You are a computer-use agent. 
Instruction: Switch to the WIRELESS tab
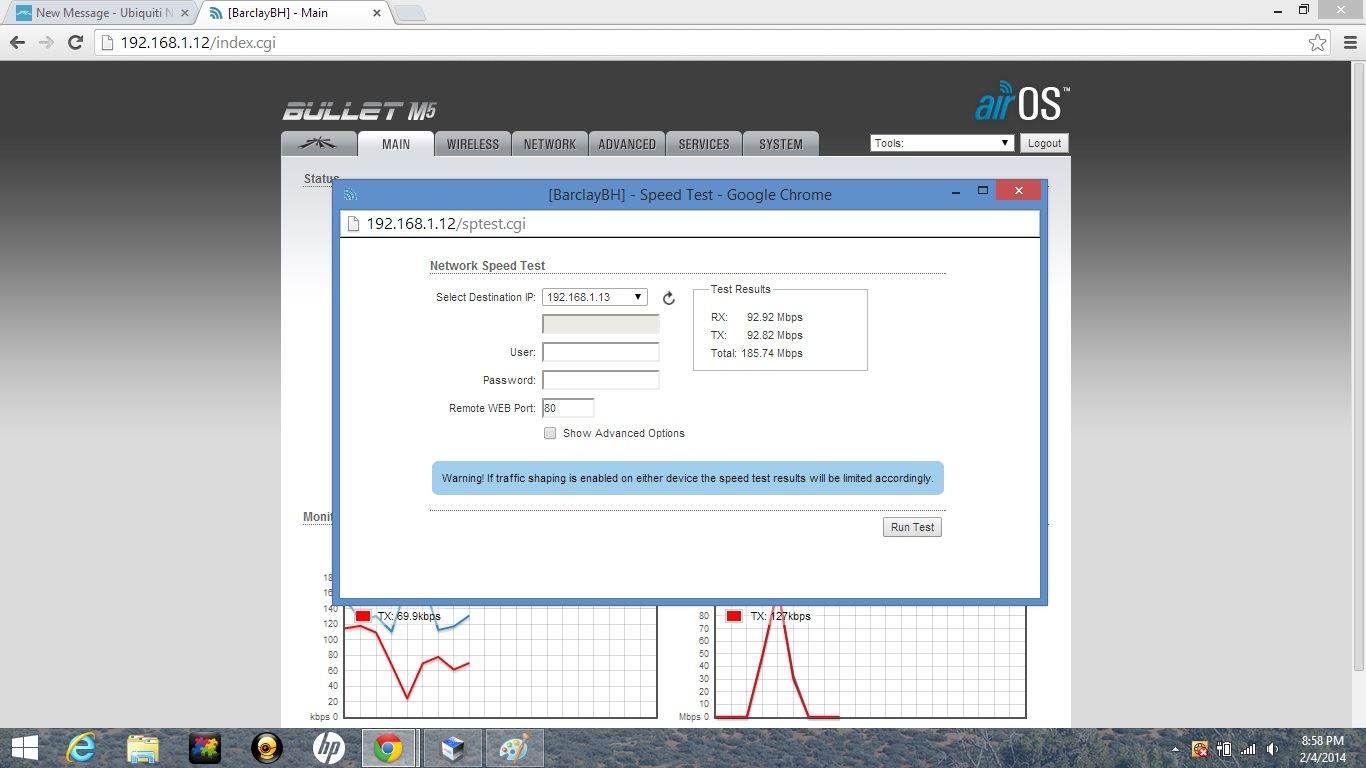[472, 144]
